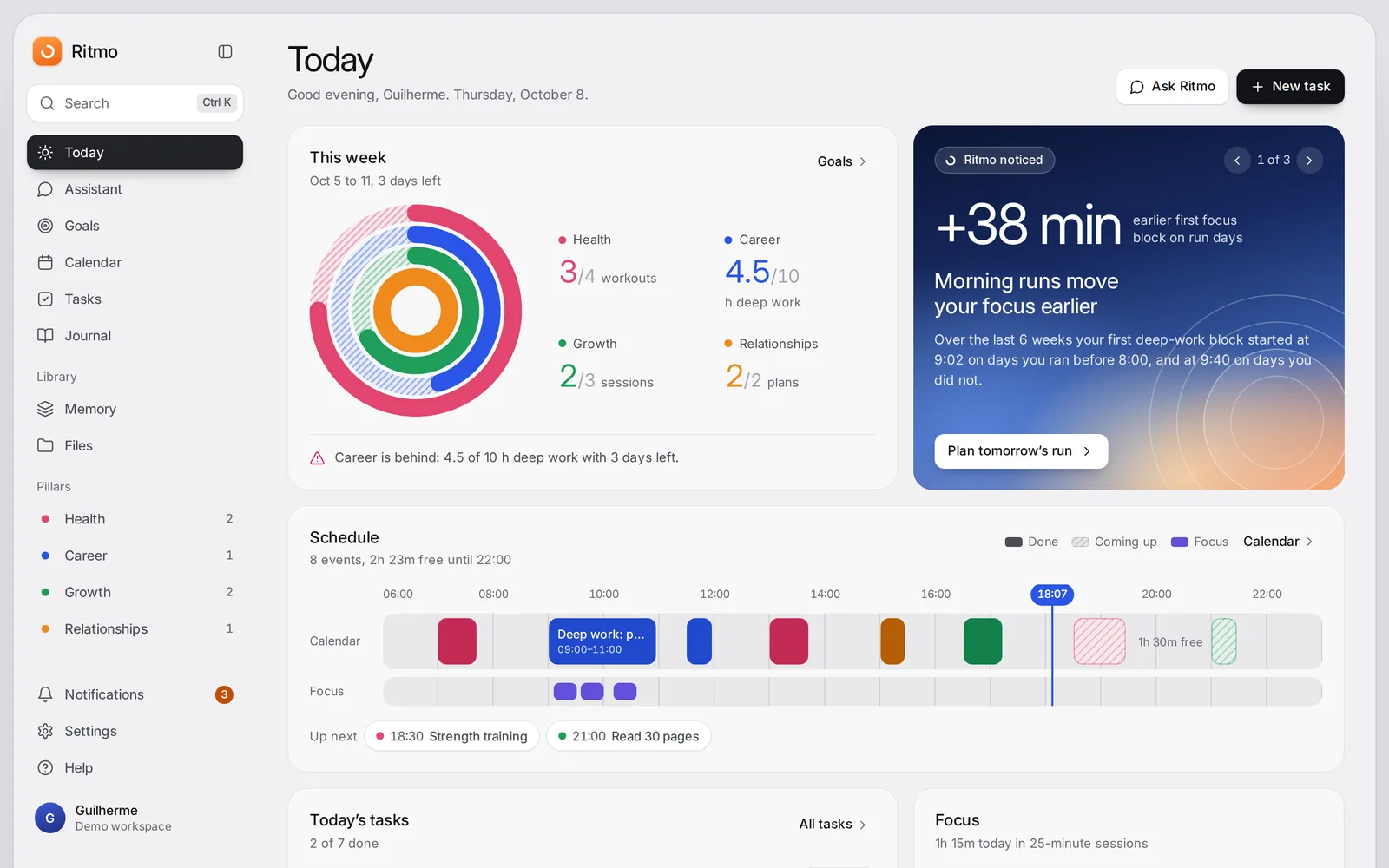Screen dimensions: 1389x868
Task: Collapse the sidebar panel icon
Action: pyautogui.click(x=225, y=52)
